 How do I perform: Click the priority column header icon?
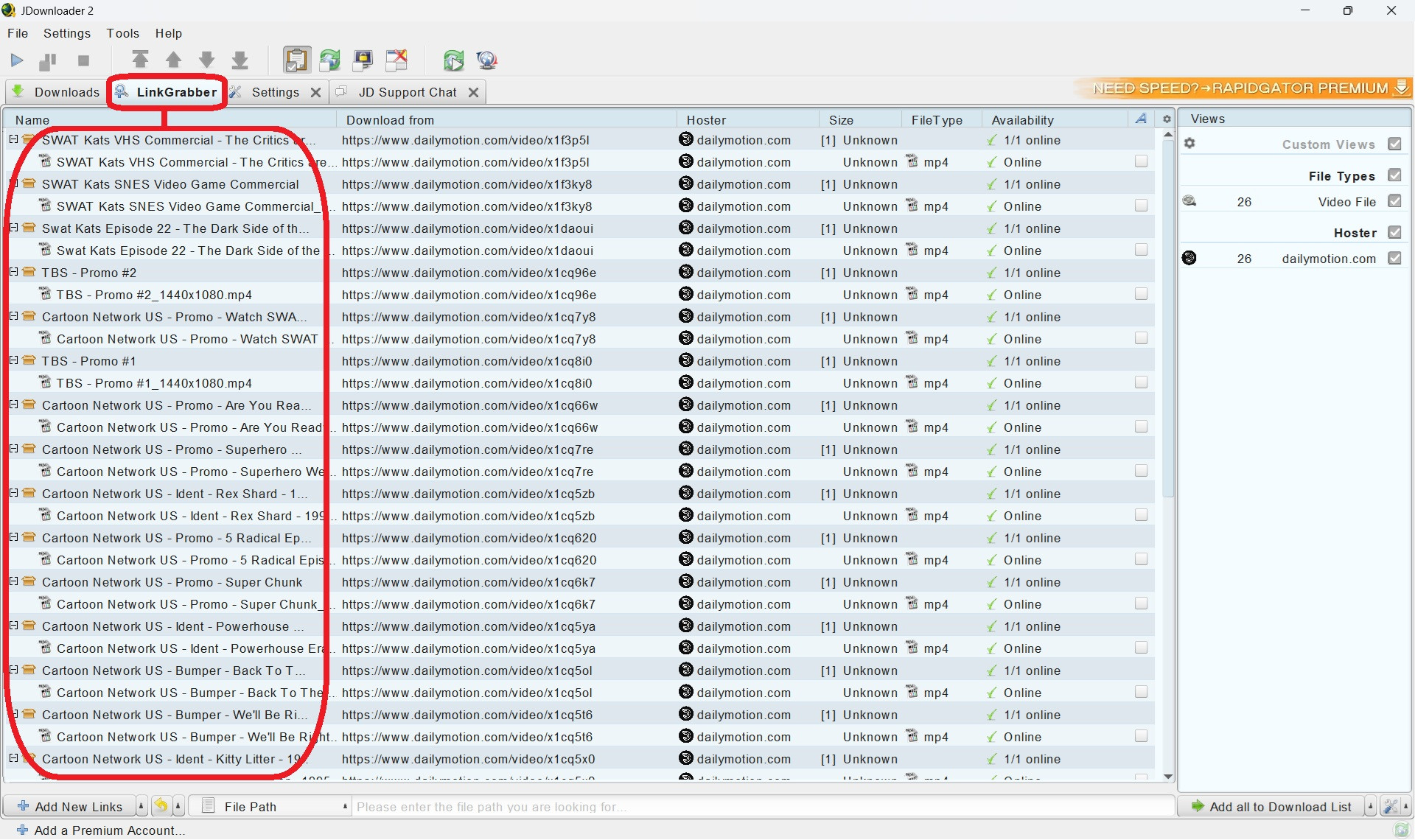tap(1141, 119)
